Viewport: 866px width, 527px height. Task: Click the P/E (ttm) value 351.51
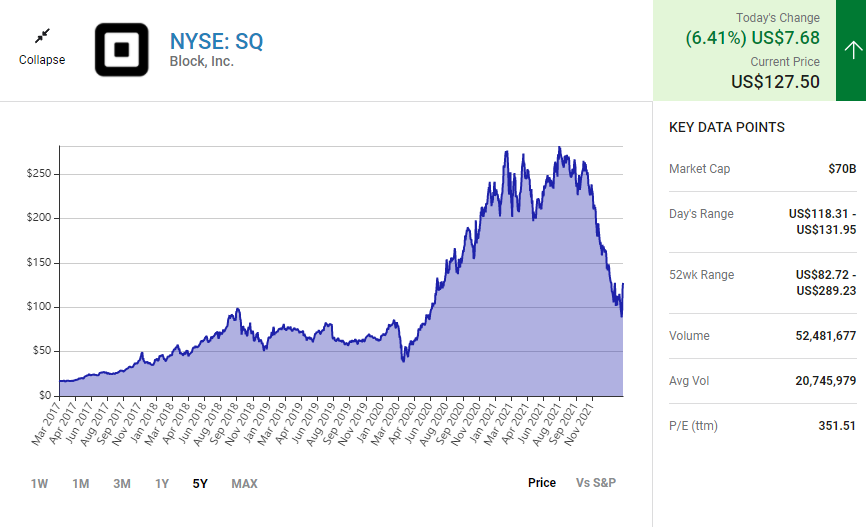[837, 426]
